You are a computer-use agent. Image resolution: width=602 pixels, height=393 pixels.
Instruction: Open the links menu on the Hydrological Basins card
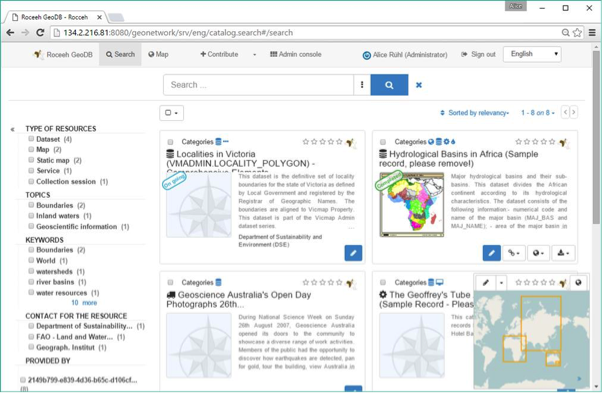point(514,253)
